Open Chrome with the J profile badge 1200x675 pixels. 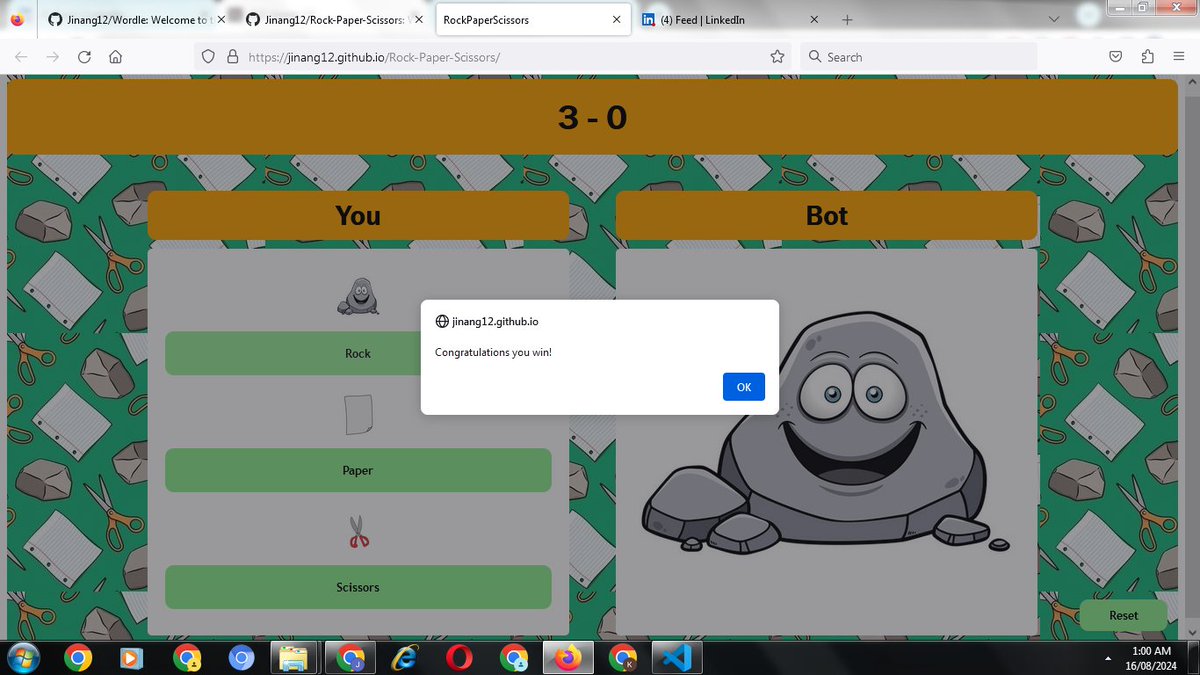point(350,658)
